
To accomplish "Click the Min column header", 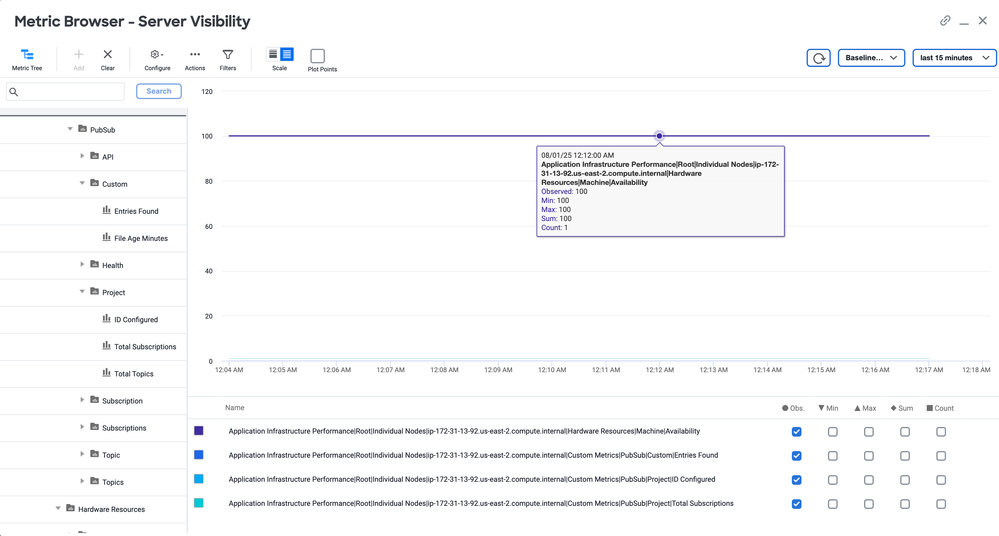I will coord(828,408).
